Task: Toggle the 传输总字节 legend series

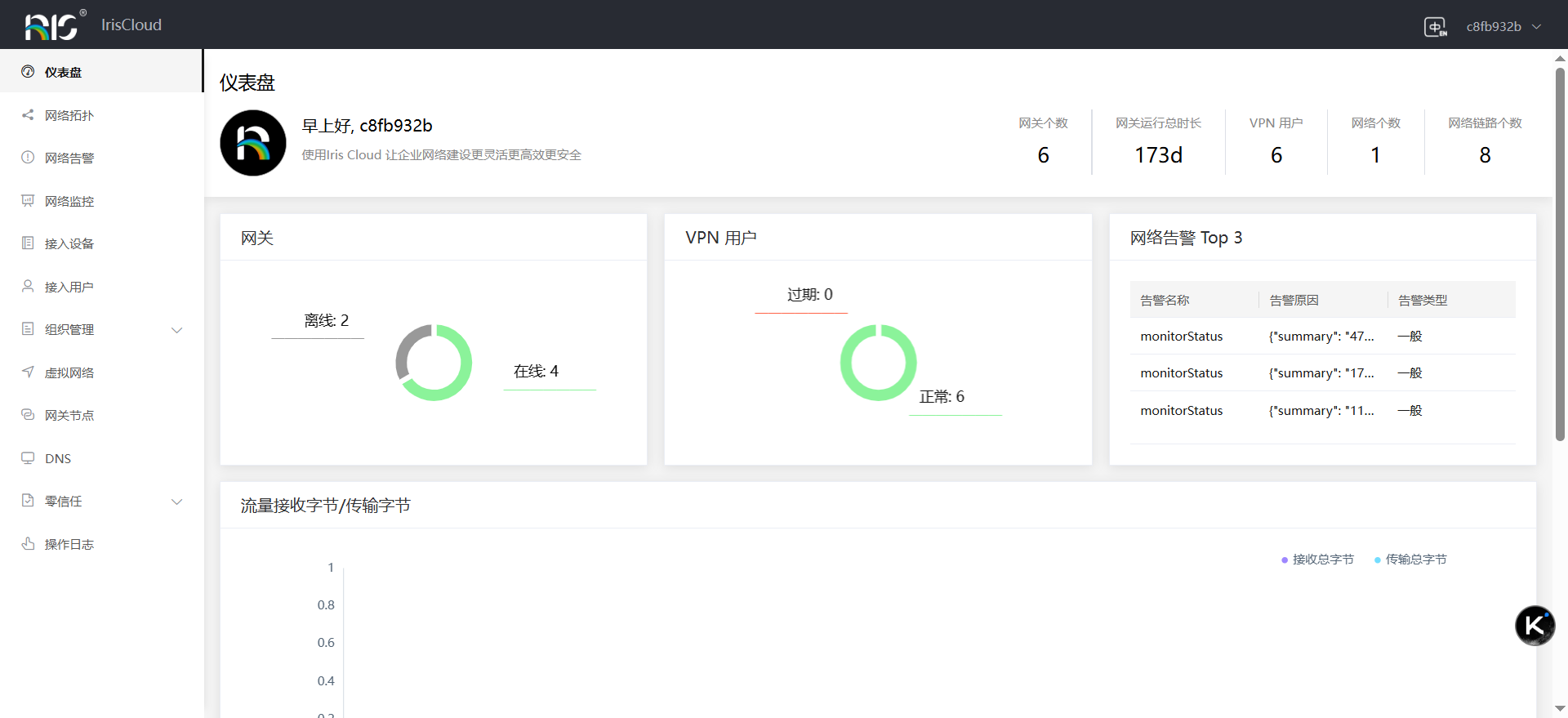Action: tap(1410, 560)
